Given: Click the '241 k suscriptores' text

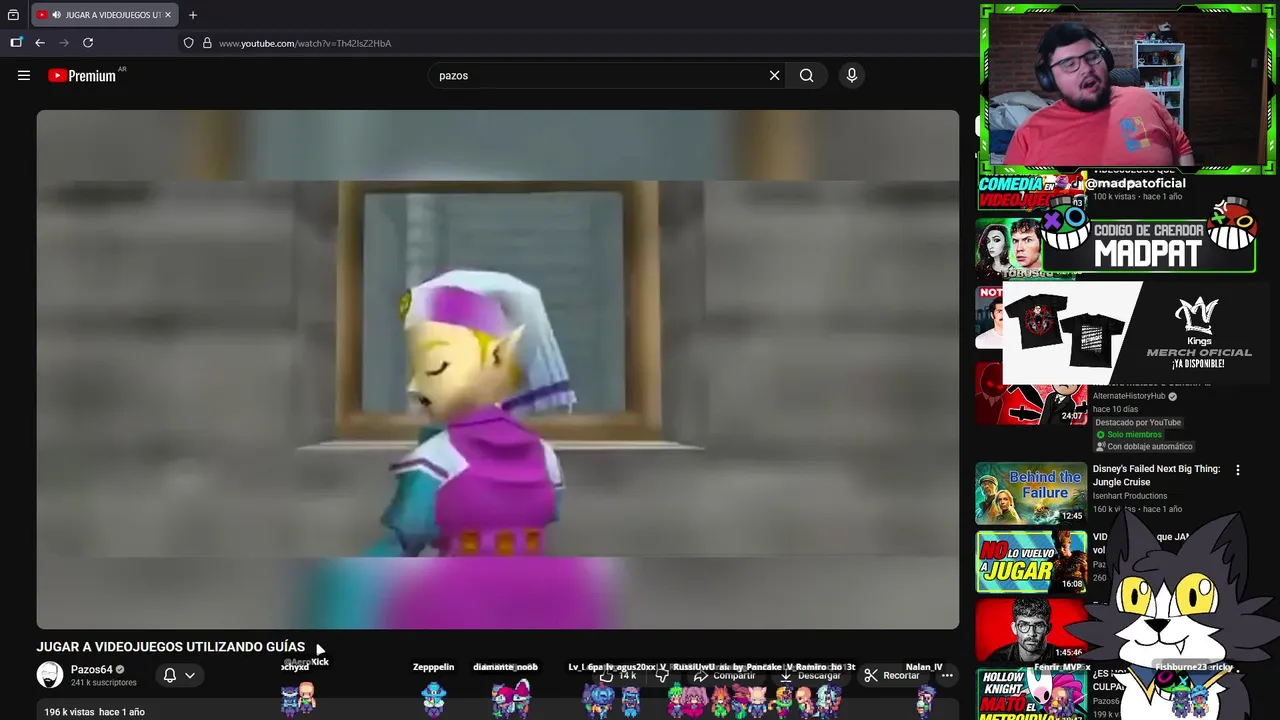Looking at the screenshot, I should (x=103, y=683).
